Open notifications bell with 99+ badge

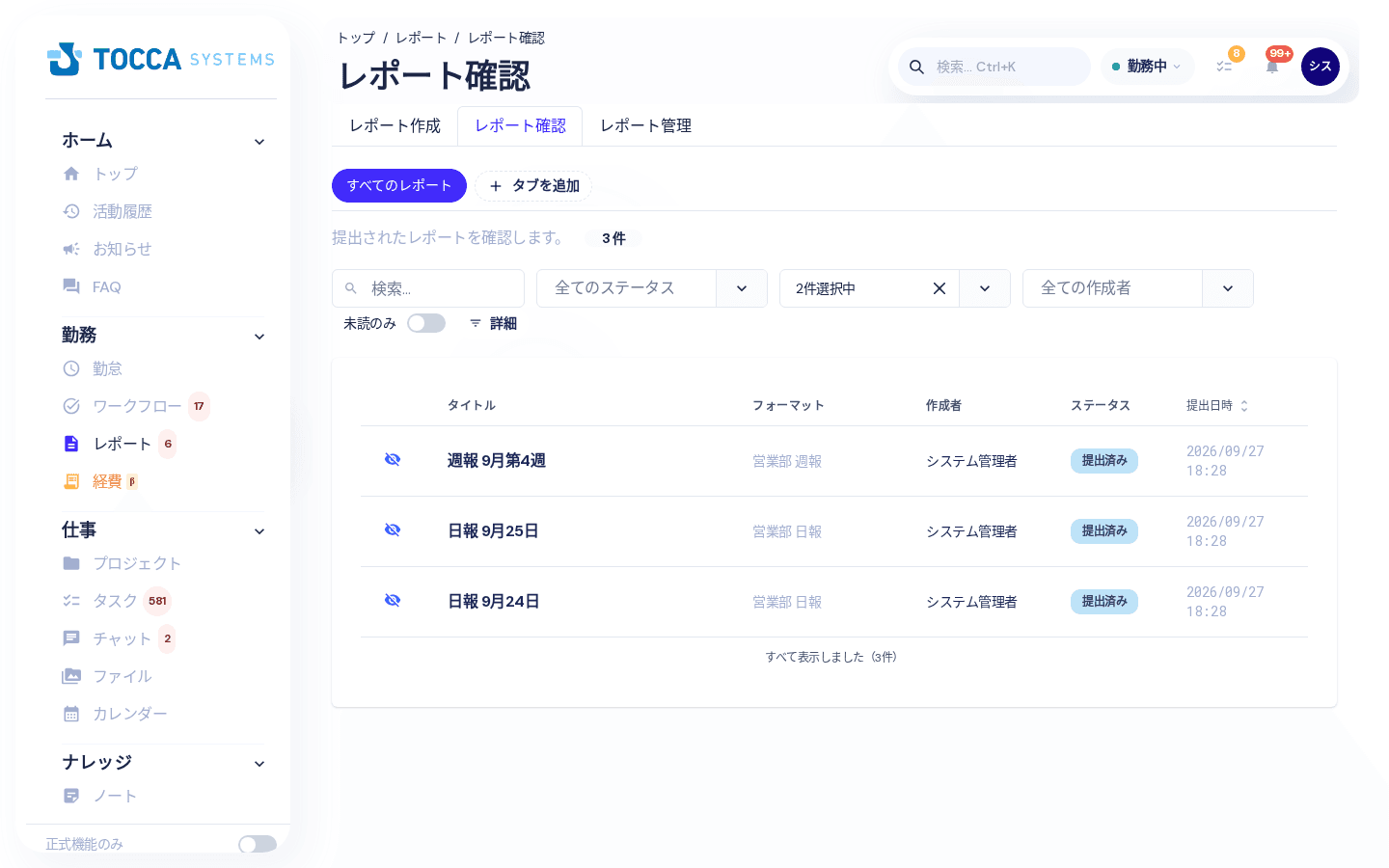pyautogui.click(x=1272, y=67)
